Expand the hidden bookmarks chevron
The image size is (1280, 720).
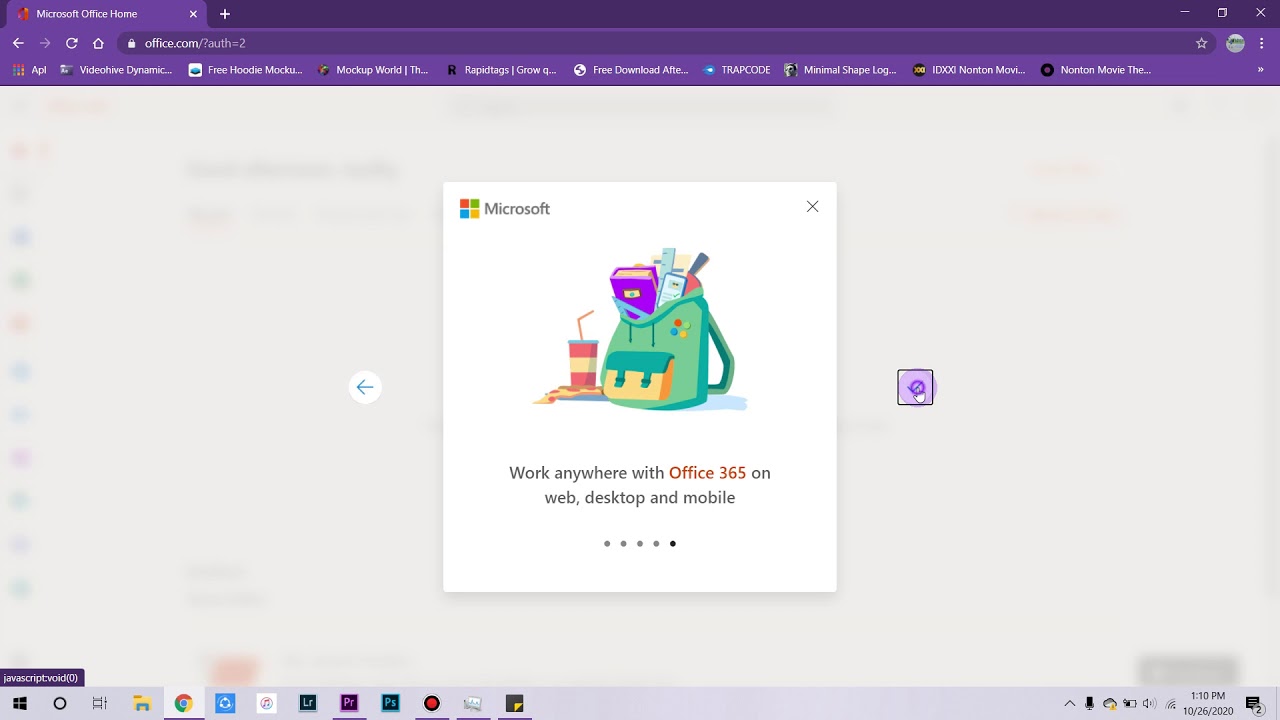coord(1260,70)
